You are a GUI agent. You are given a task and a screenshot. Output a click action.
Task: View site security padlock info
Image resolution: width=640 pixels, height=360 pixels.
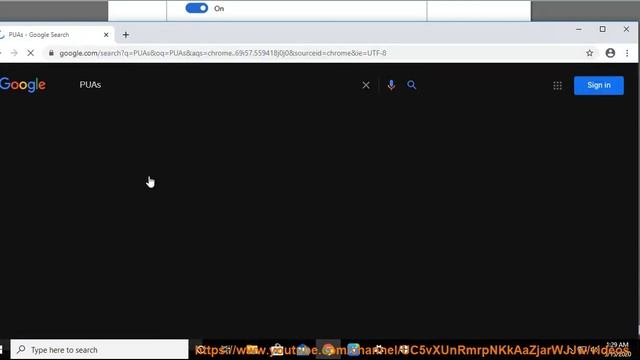pyautogui.click(x=51, y=53)
